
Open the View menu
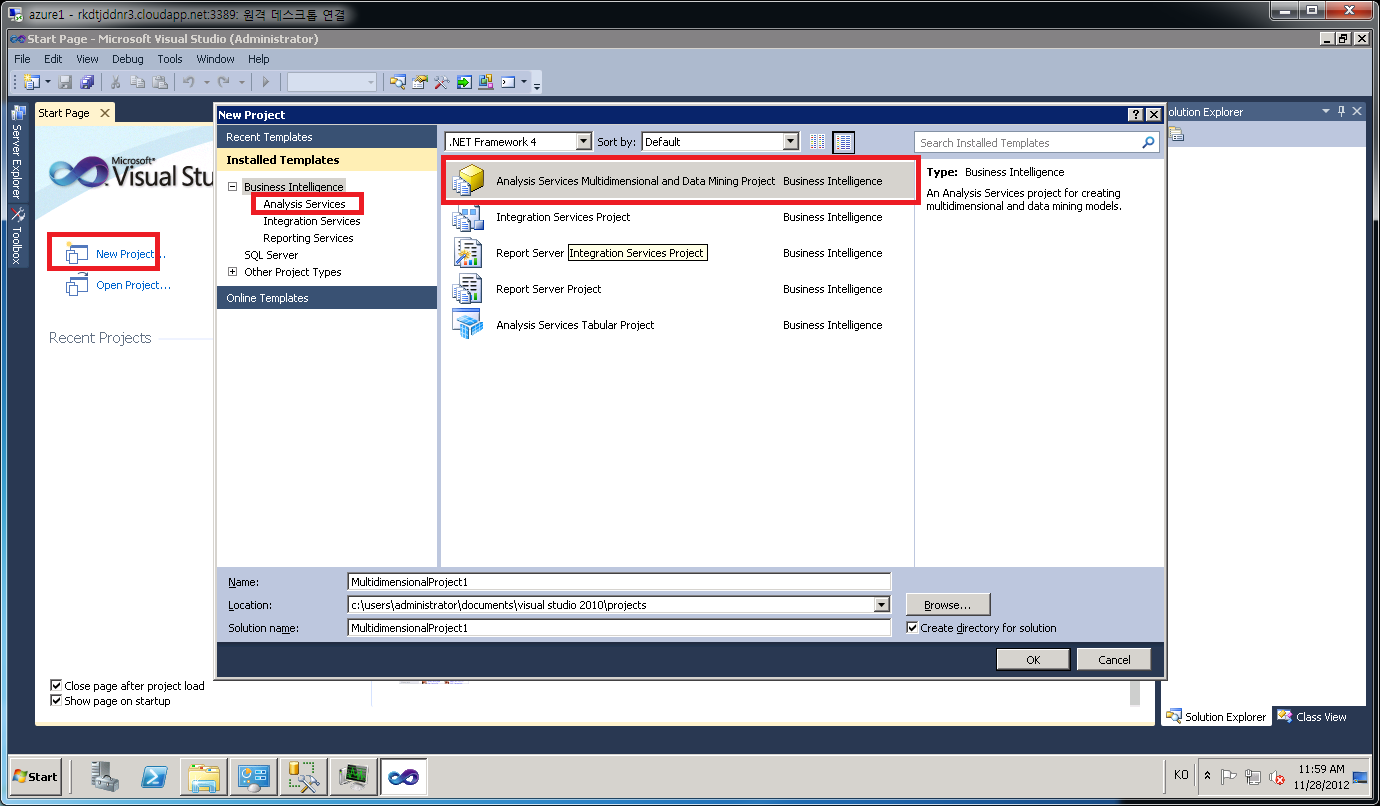pos(88,59)
